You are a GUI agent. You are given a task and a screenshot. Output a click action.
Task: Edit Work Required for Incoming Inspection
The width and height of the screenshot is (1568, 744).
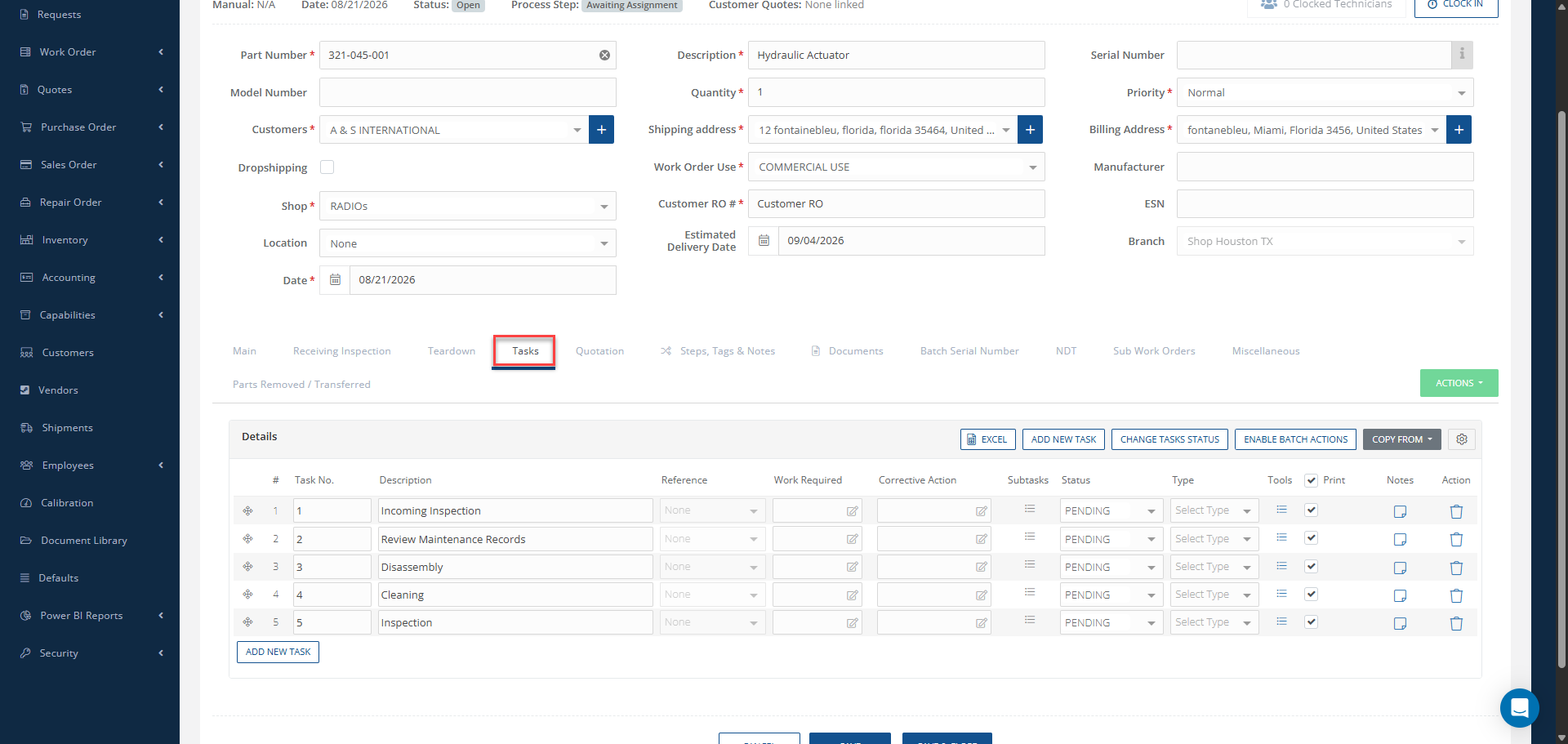(852, 511)
